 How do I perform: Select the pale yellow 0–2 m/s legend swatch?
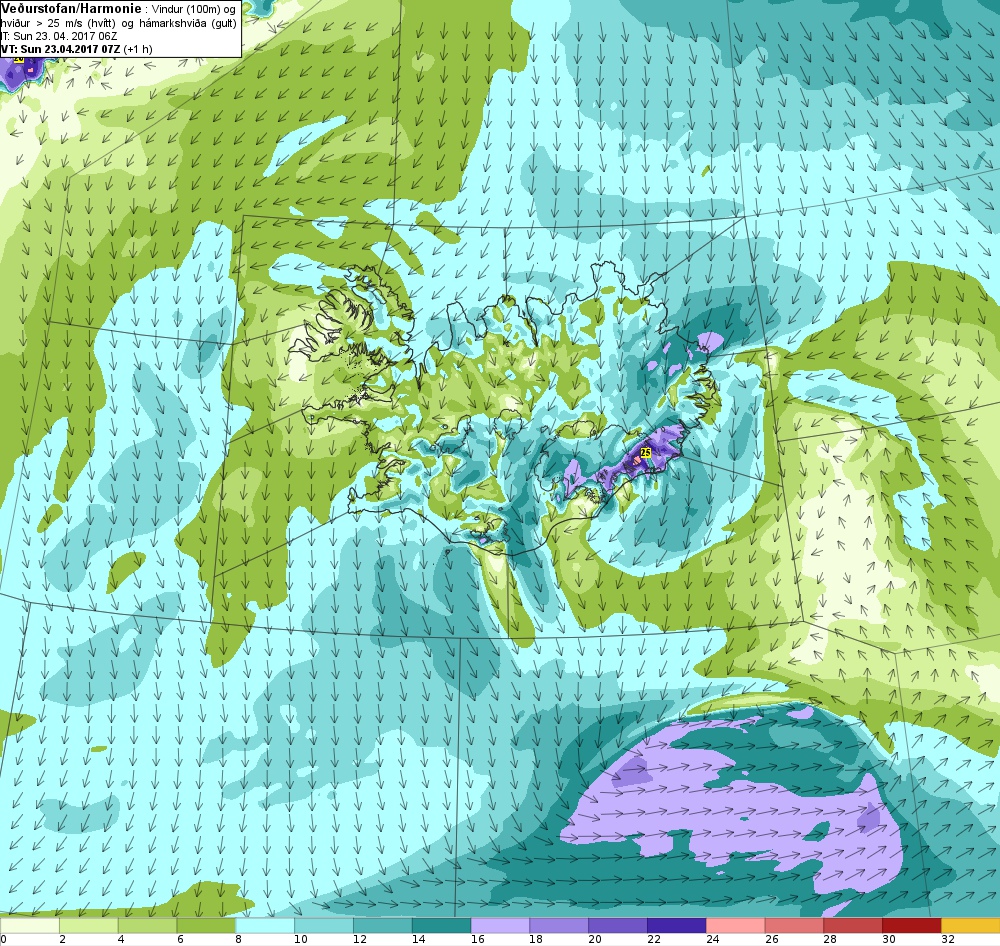(x=29, y=925)
